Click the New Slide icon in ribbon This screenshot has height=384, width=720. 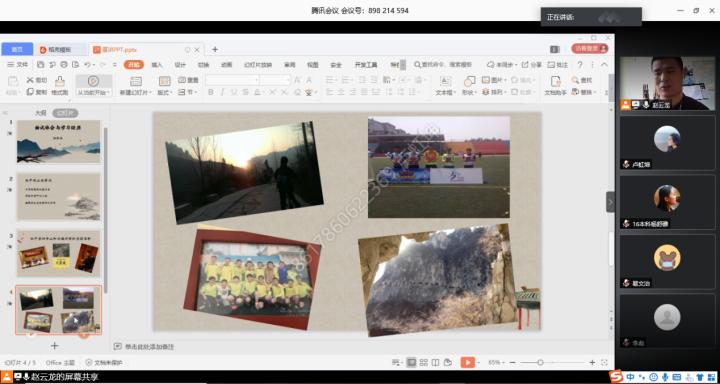[x=136, y=82]
